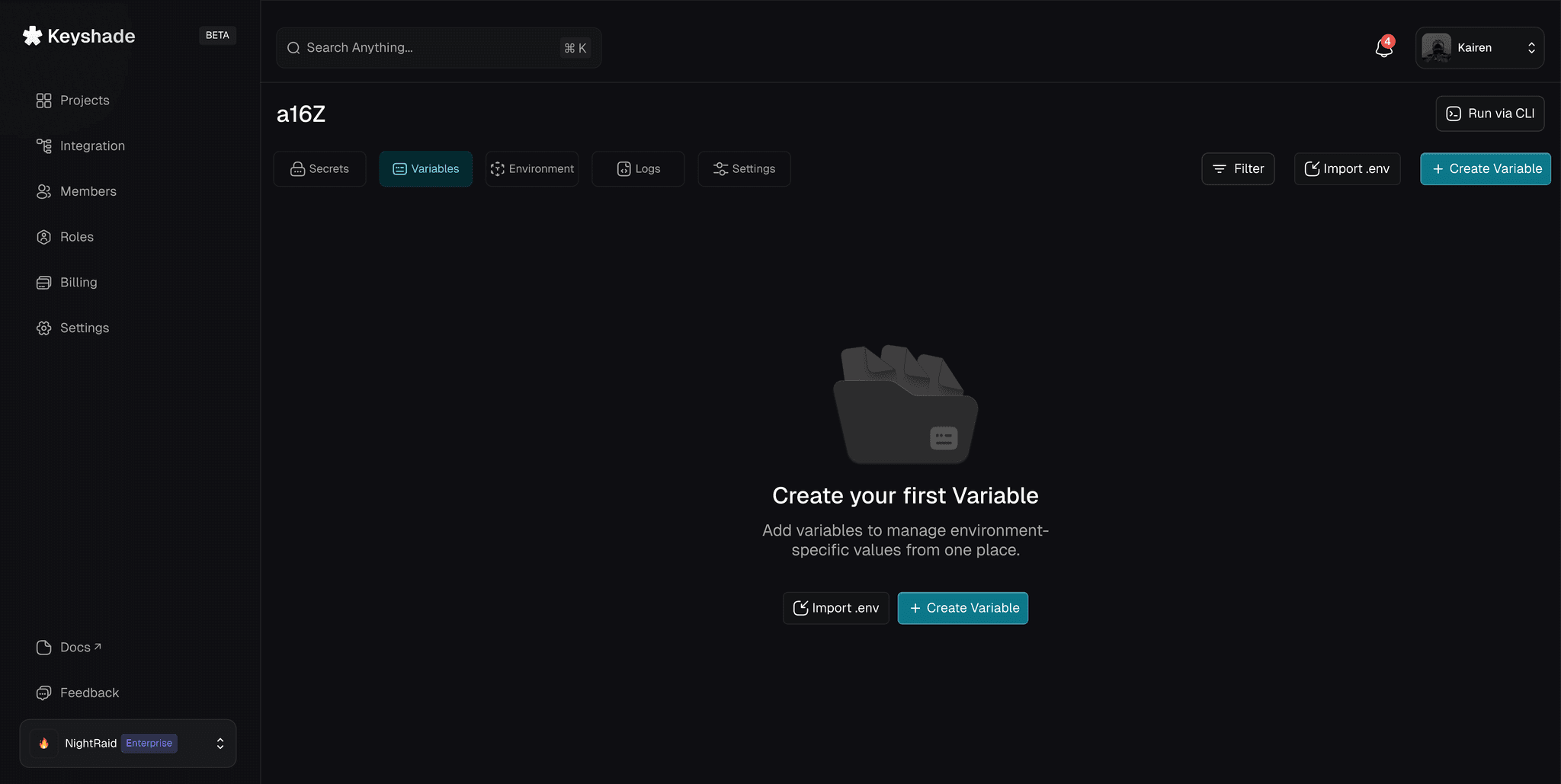Viewport: 1561px width, 784px height.
Task: Click the Environment tab icon
Action: (498, 168)
